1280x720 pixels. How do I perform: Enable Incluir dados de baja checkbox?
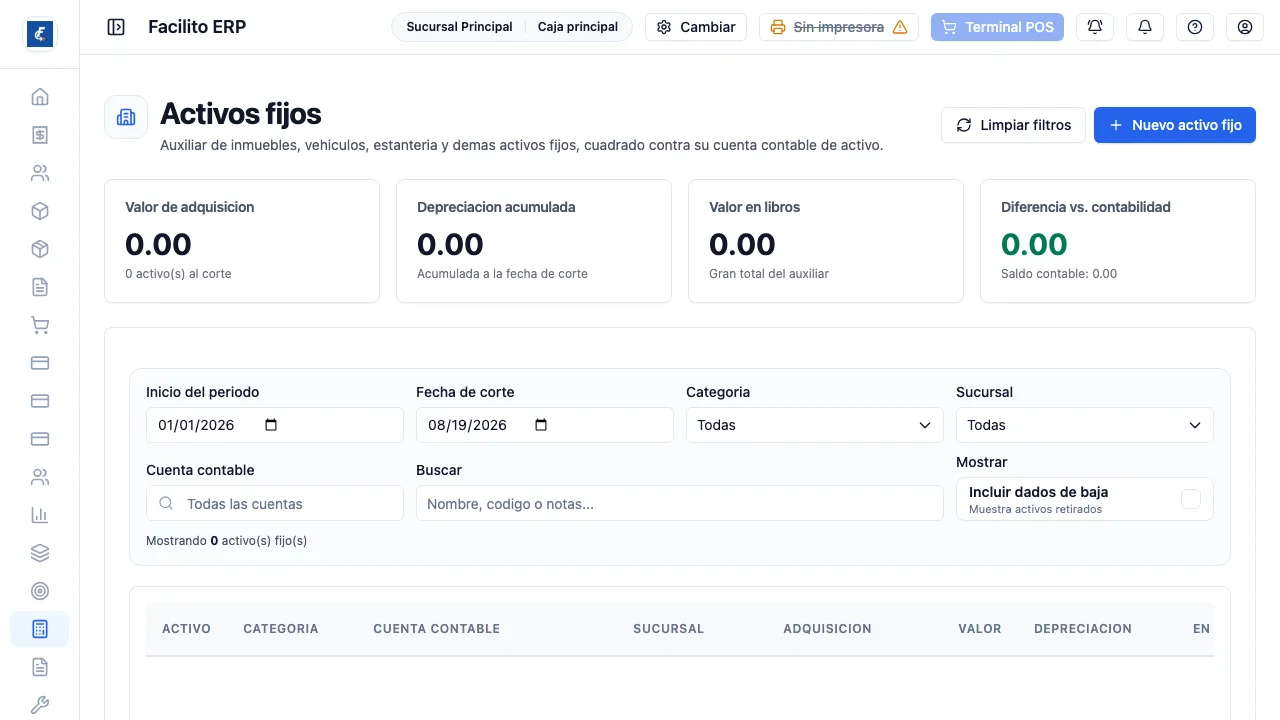[x=1190, y=499]
